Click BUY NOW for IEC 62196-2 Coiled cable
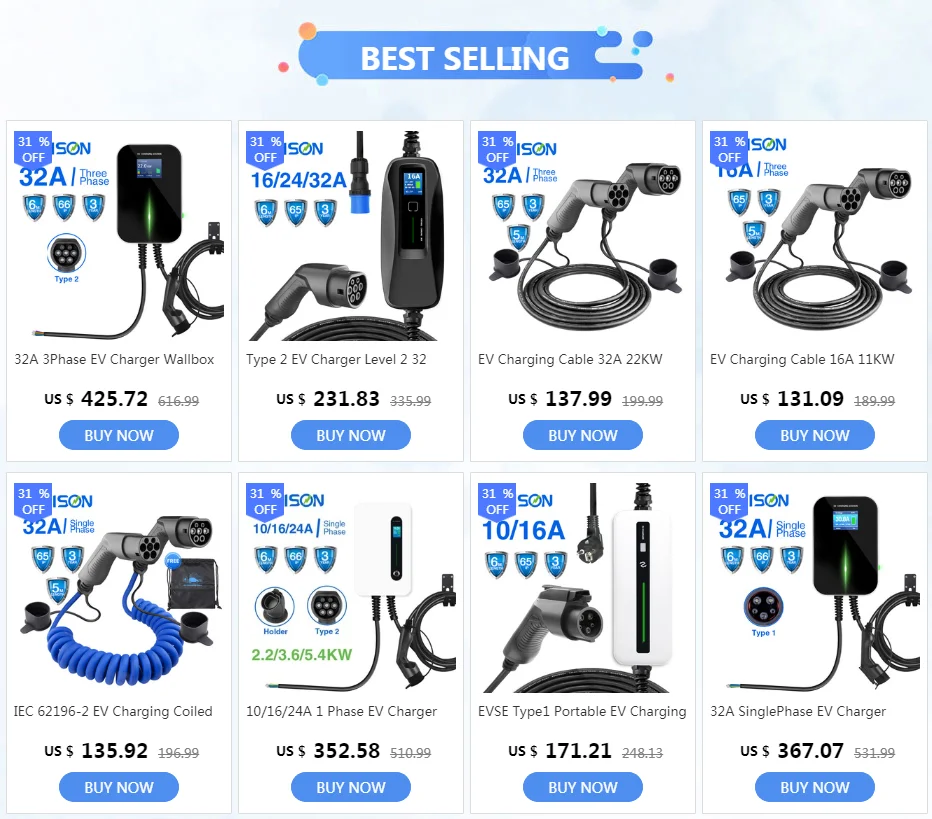Viewport: 932px width, 819px height. (x=119, y=787)
